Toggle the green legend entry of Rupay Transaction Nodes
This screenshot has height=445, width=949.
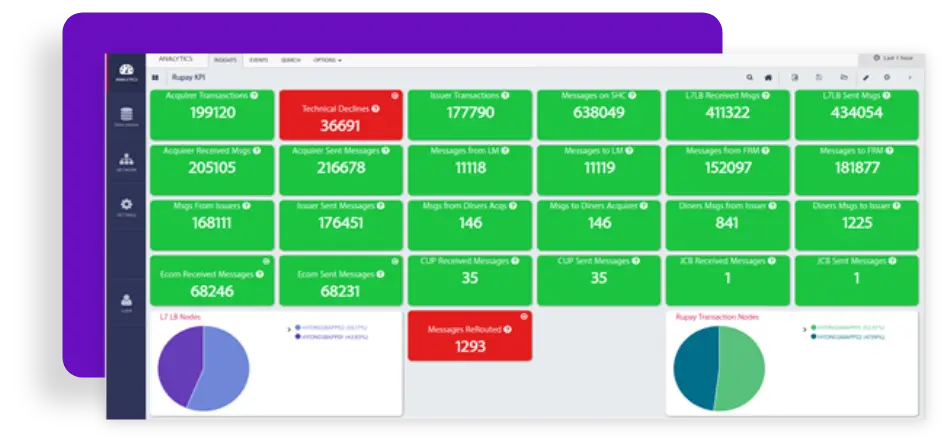[x=848, y=327]
